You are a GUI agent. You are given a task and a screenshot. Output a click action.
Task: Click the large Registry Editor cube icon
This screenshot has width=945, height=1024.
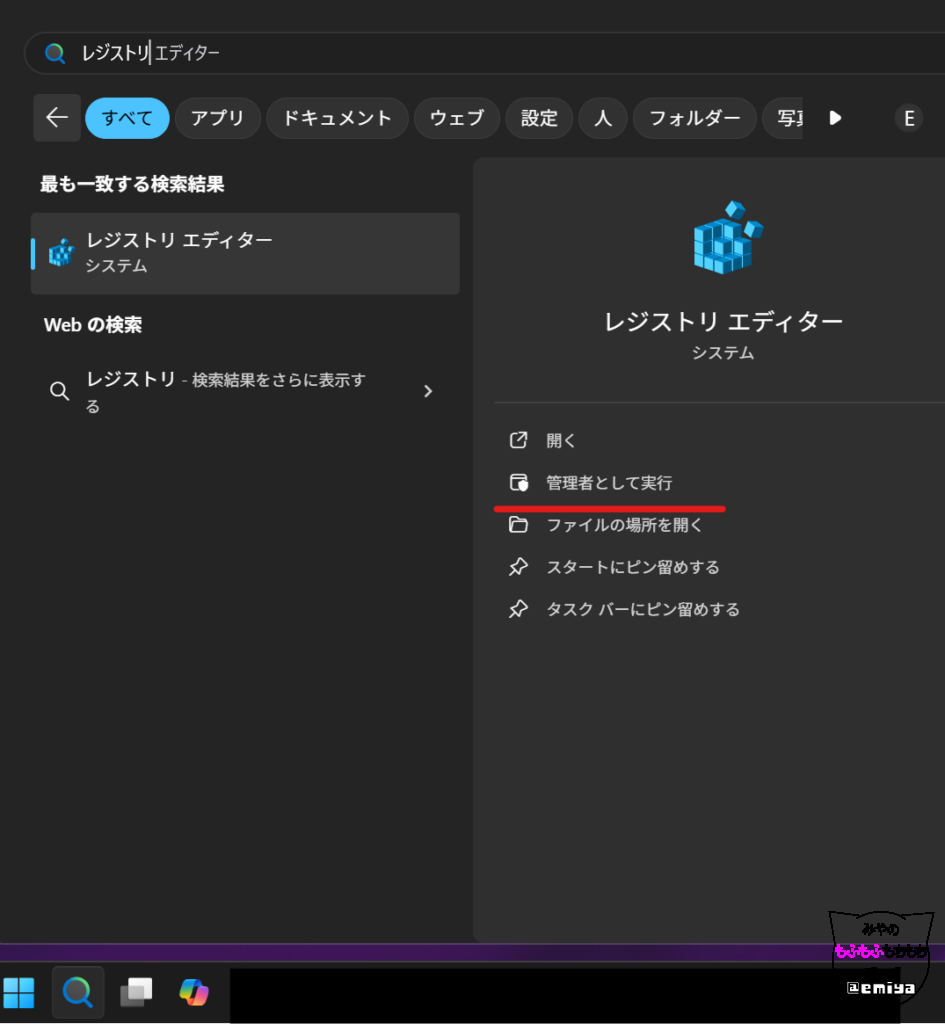click(x=724, y=238)
